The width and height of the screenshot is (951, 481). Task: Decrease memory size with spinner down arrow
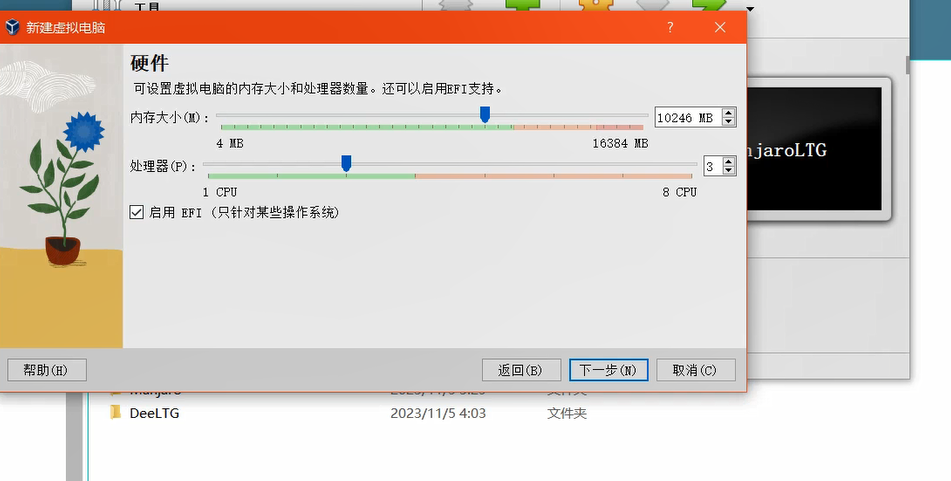point(728,122)
